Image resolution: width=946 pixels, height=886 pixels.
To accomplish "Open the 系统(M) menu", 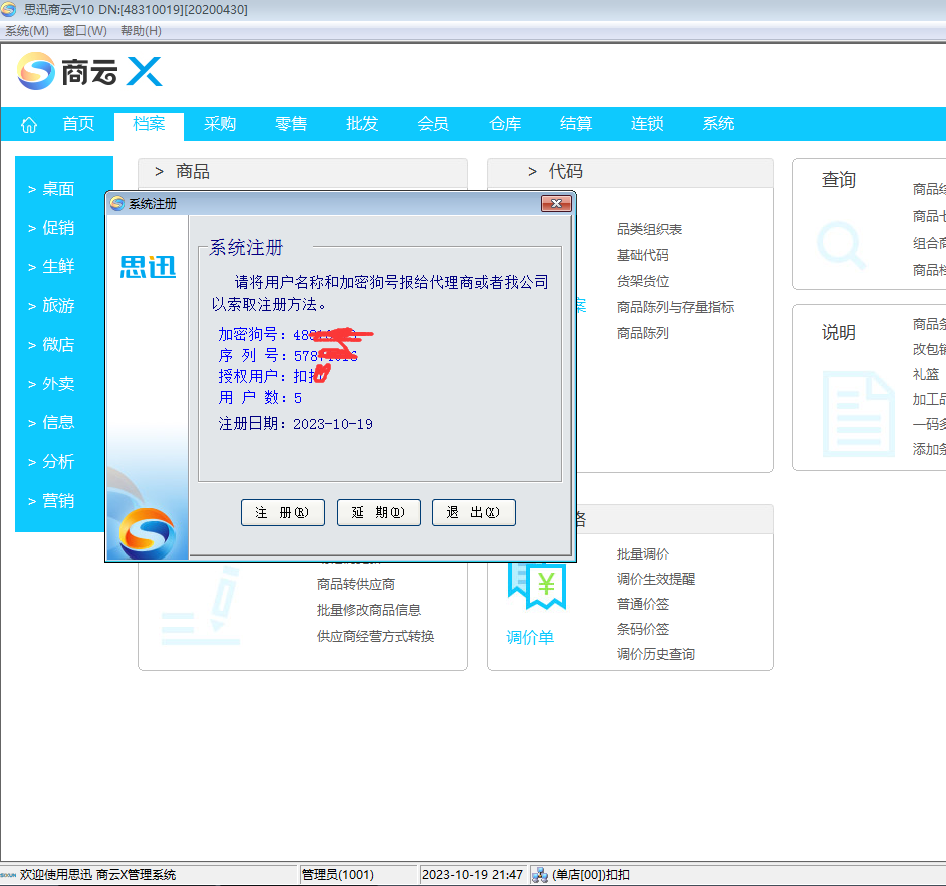I will (x=27, y=31).
